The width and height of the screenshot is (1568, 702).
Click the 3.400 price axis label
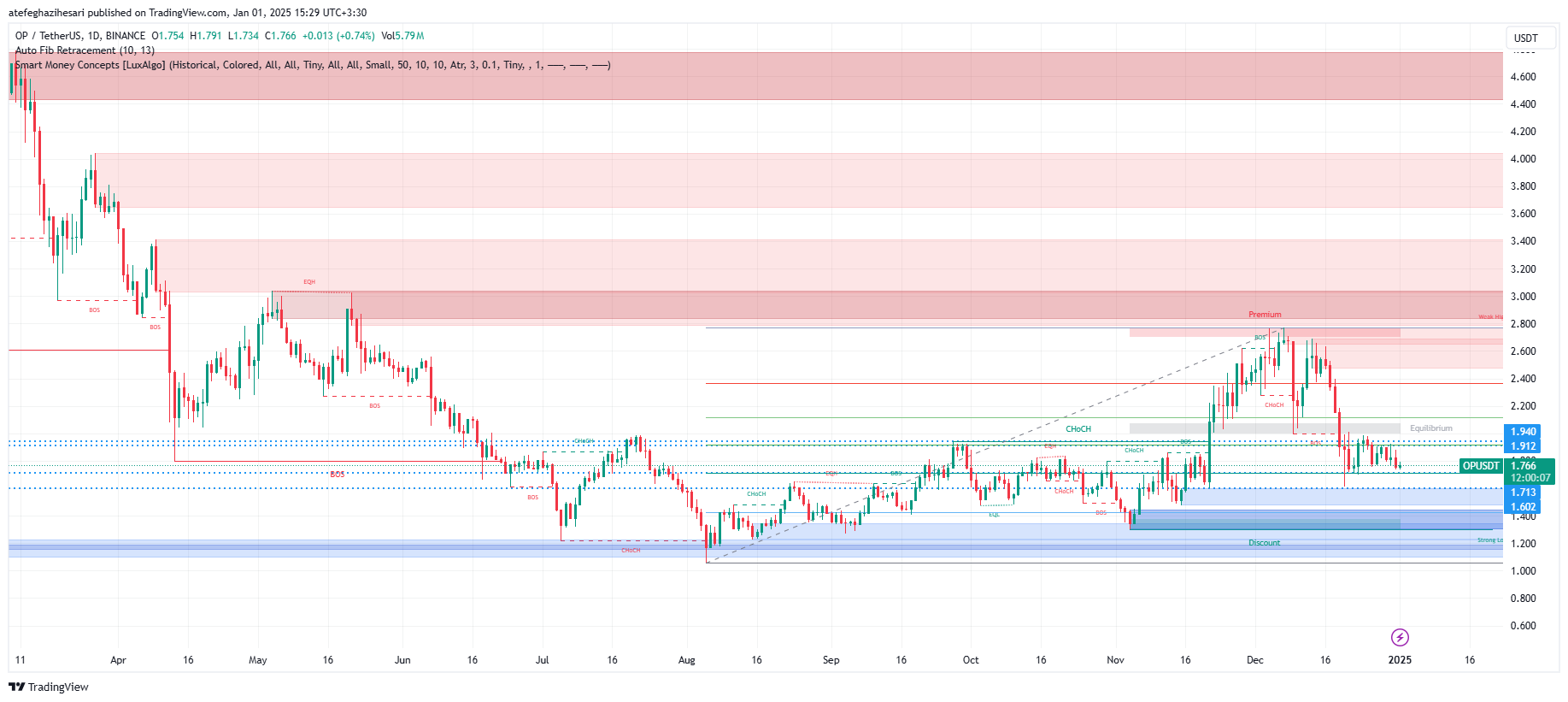click(x=1523, y=241)
